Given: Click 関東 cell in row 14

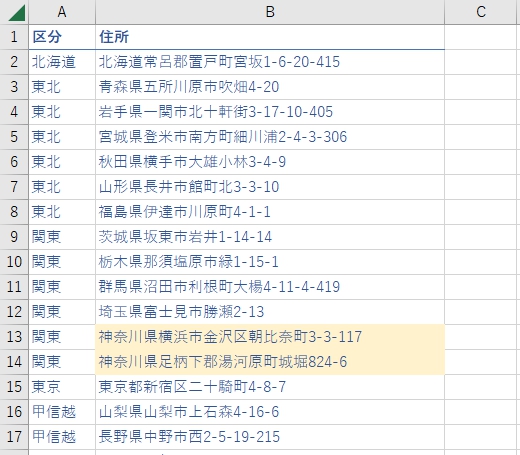Looking at the screenshot, I should pos(62,362).
